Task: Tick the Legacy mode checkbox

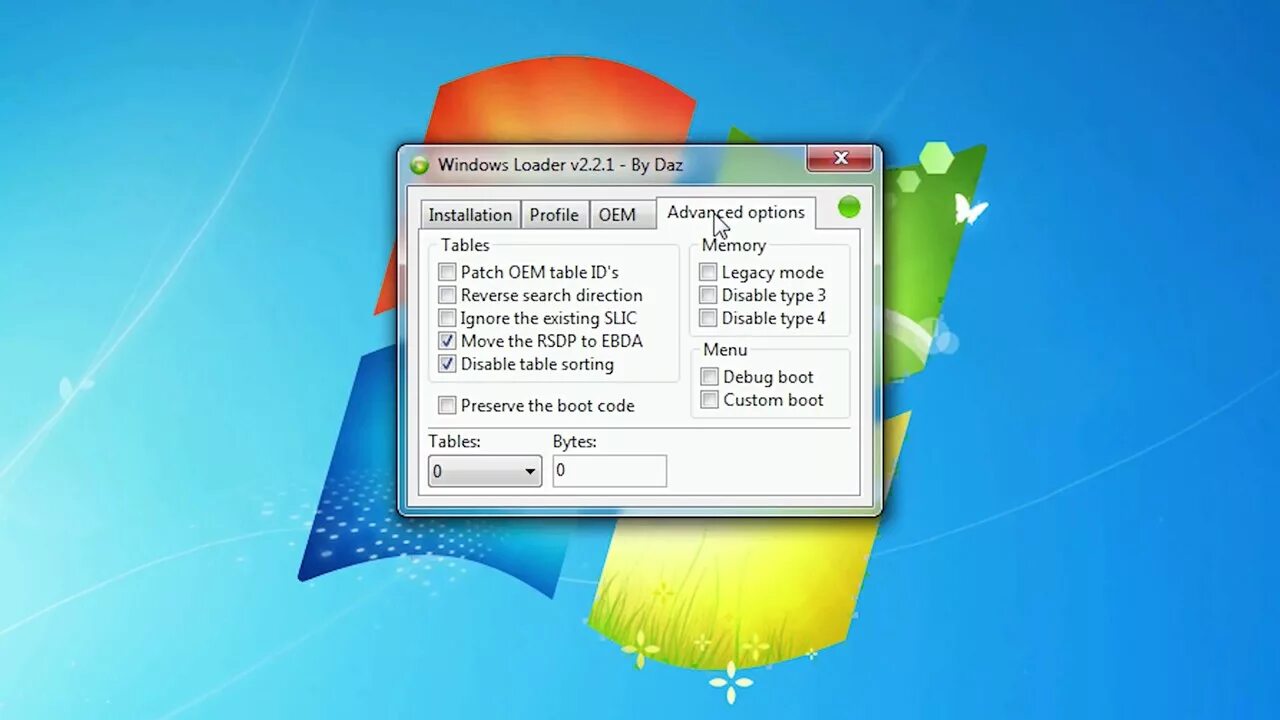Action: coord(708,272)
